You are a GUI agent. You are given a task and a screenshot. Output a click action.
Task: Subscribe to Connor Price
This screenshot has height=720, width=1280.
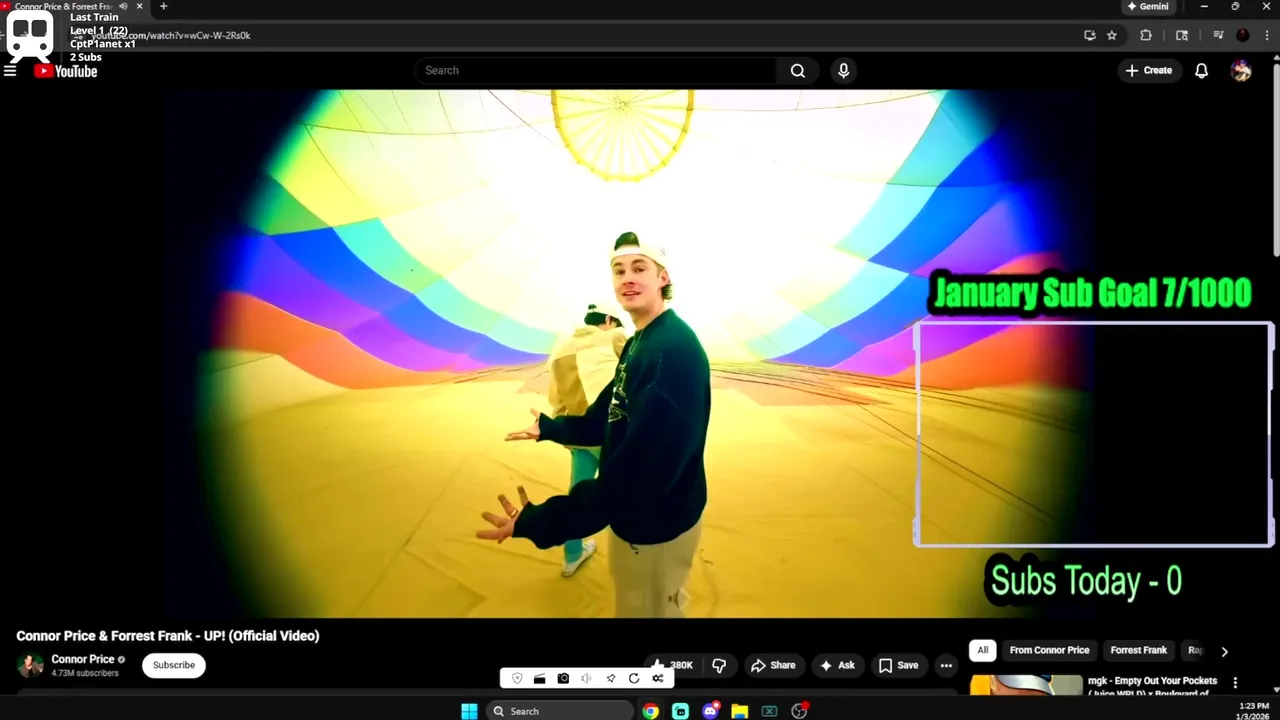174,665
